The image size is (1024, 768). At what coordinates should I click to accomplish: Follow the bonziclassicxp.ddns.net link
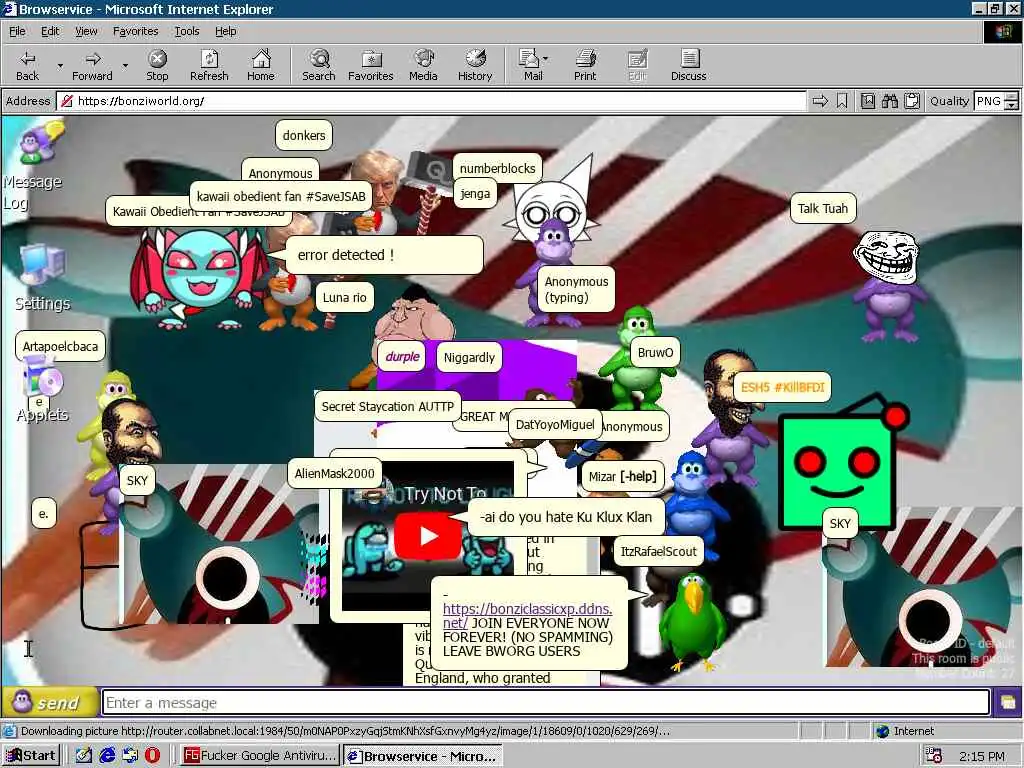527,615
